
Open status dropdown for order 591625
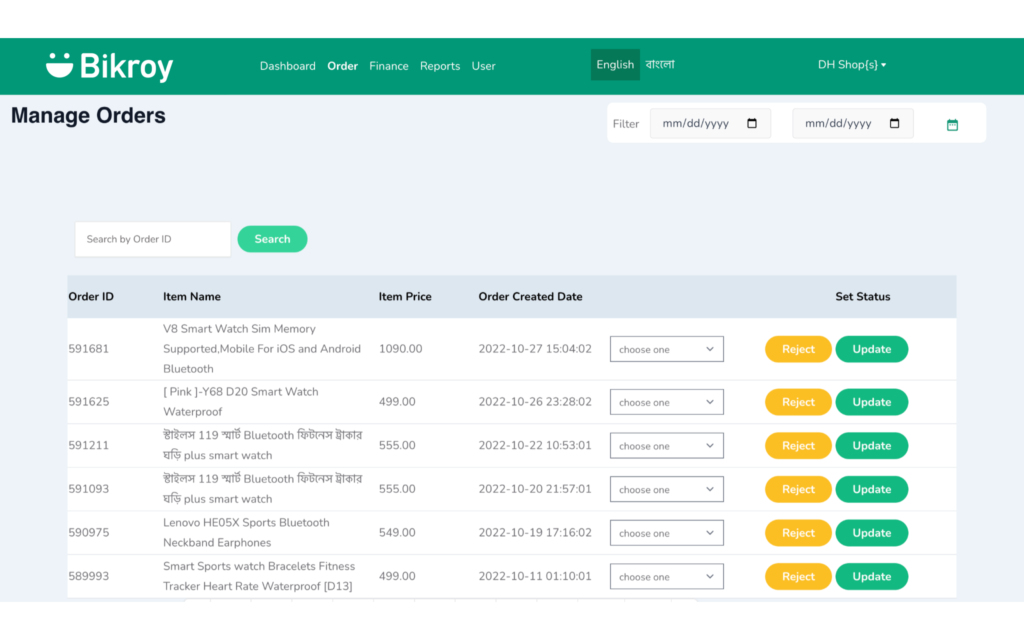point(667,402)
